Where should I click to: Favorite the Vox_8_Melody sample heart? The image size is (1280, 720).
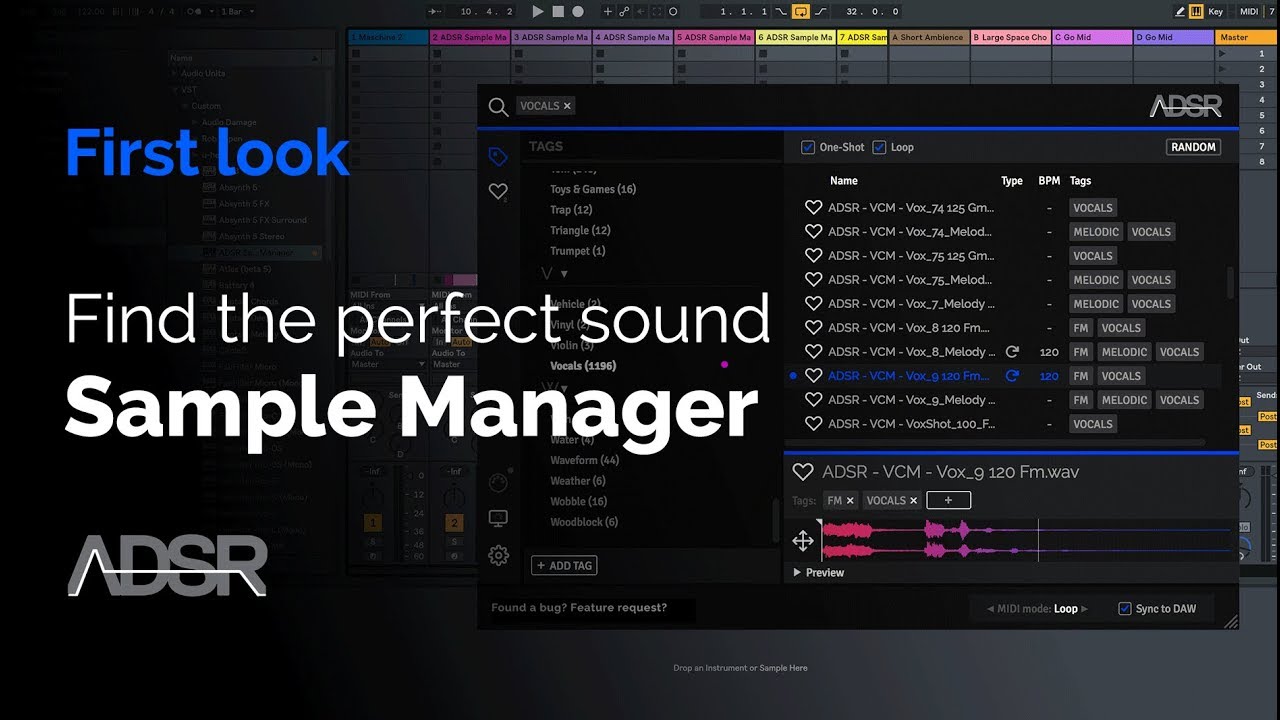pos(813,352)
